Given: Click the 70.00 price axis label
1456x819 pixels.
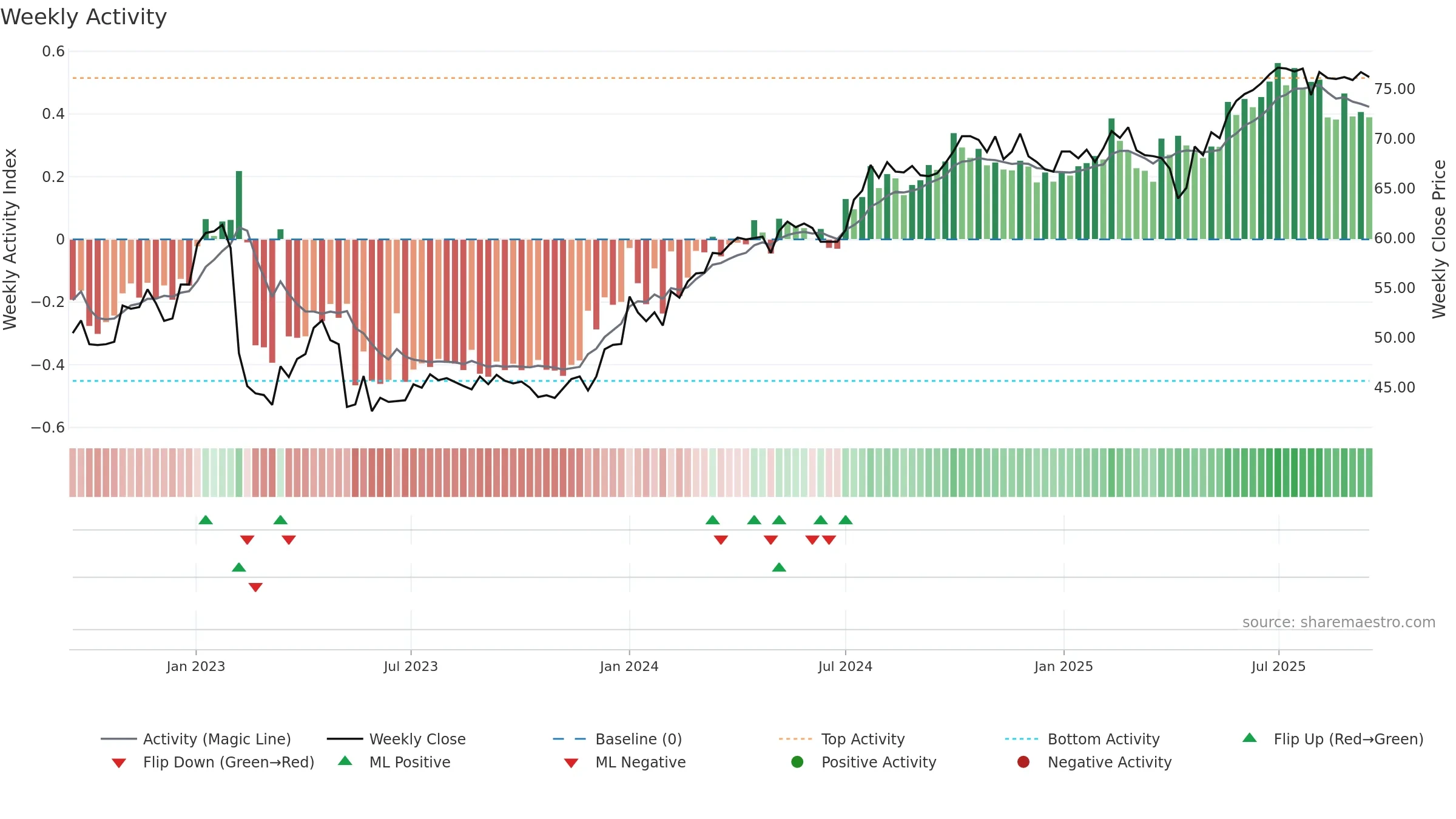Looking at the screenshot, I should [x=1395, y=139].
